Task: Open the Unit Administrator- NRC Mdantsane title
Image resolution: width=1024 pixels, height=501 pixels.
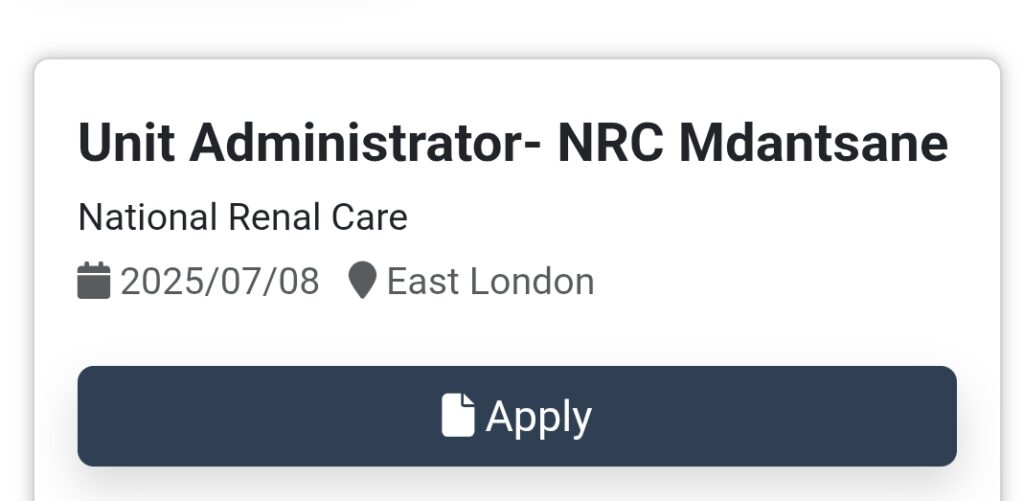Action: coord(513,143)
